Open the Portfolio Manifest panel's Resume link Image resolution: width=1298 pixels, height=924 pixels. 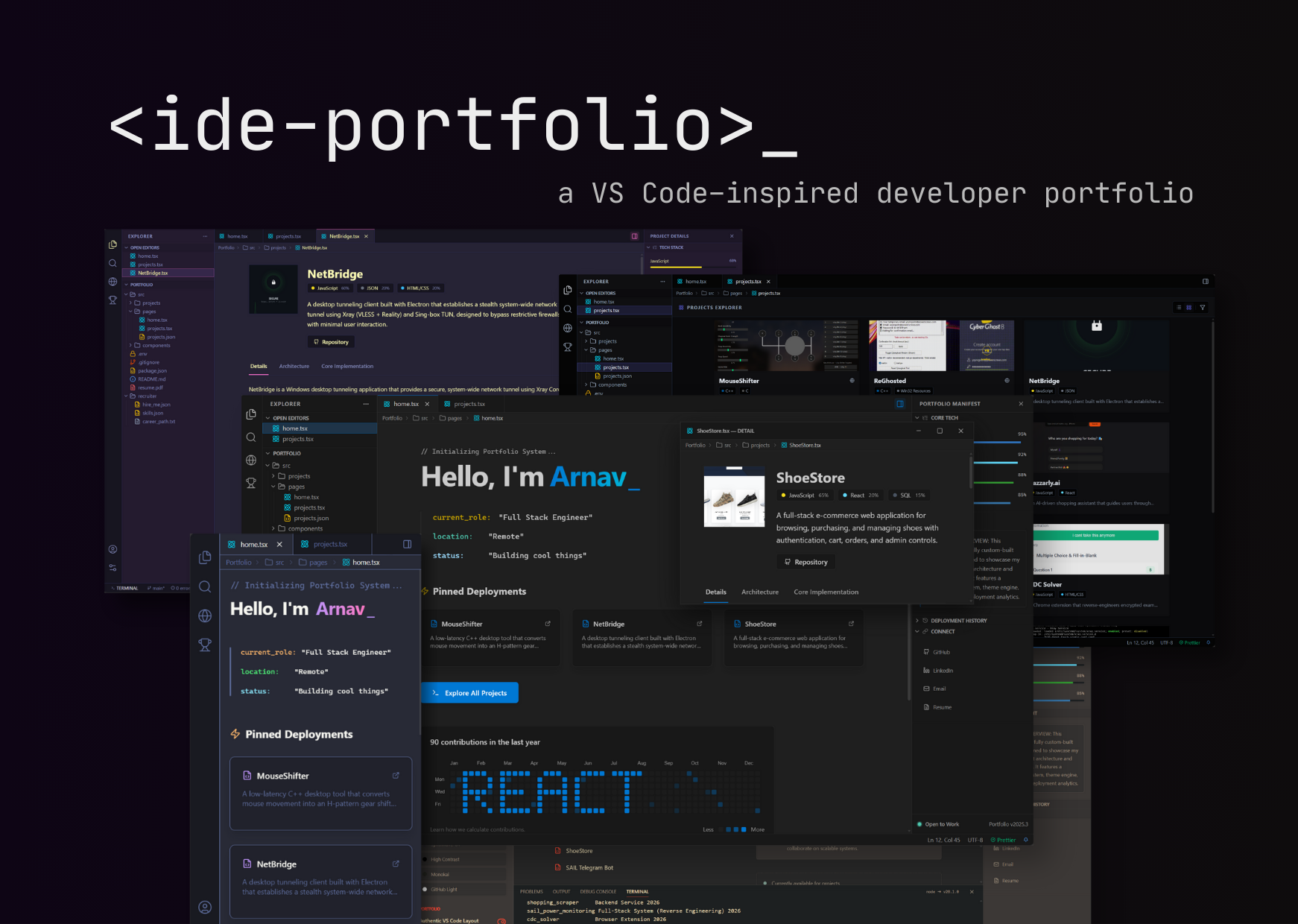937,707
